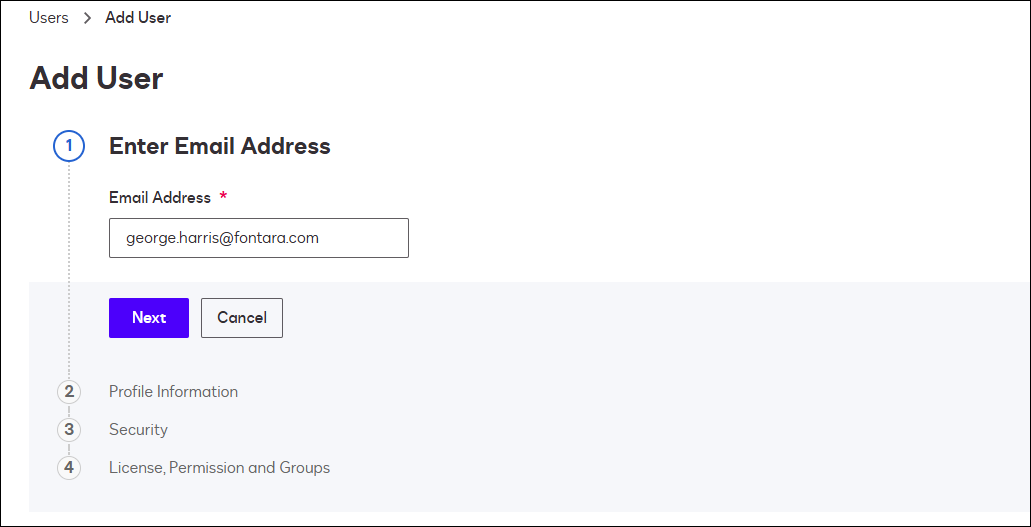Focus the Email Address input field
Image resolution: width=1031 pixels, height=527 pixels.
point(259,238)
